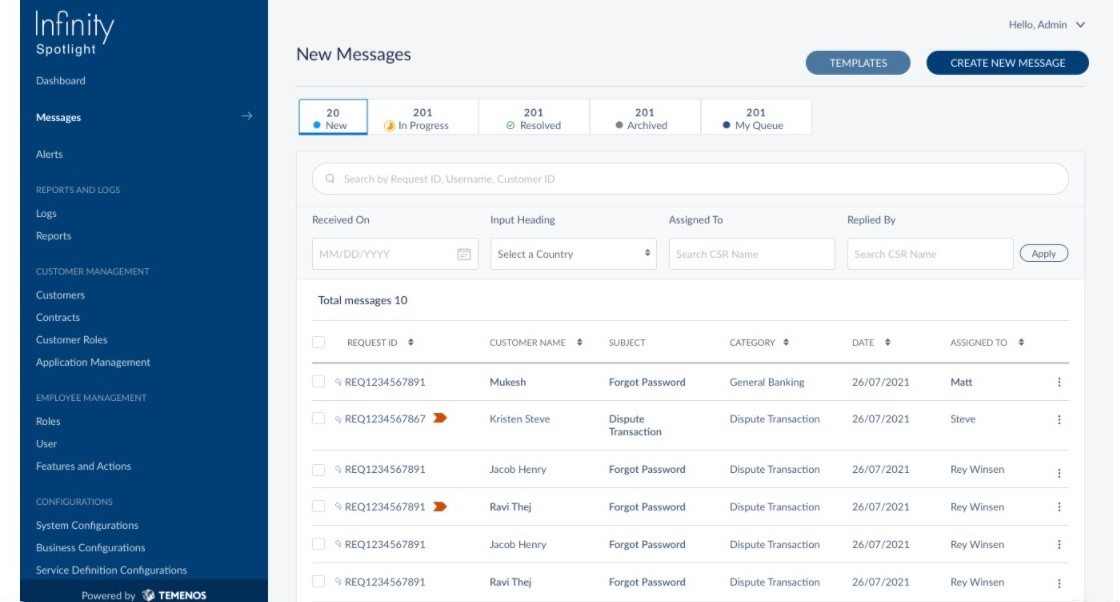Click the Create New Message button
The height and width of the screenshot is (602, 1120).
(1007, 63)
